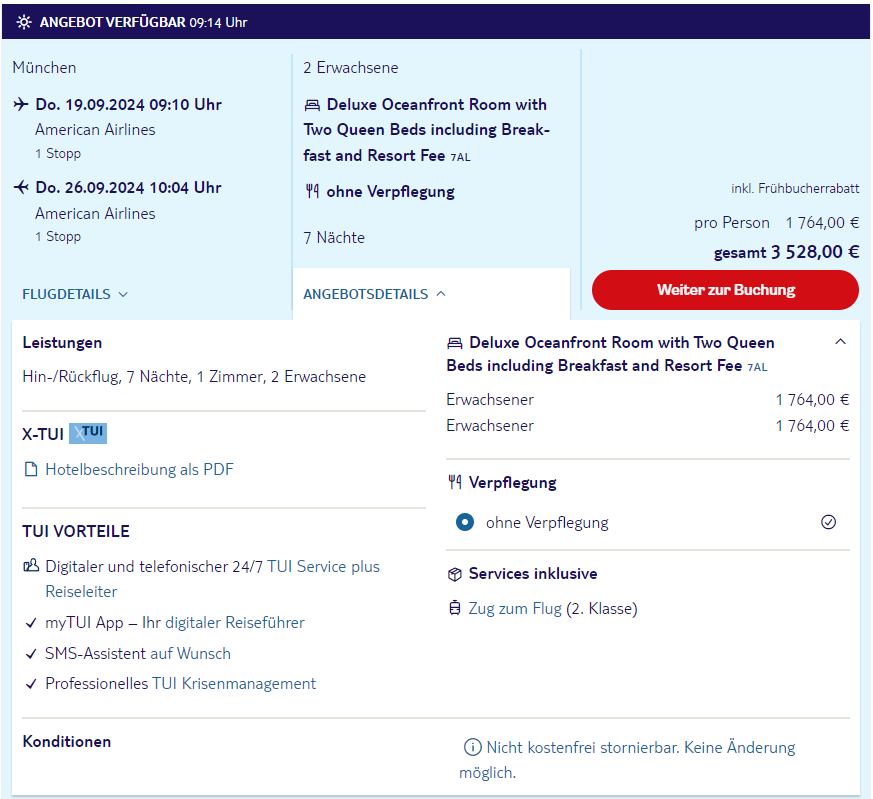Click the package icon beside Services inklusive
The width and height of the screenshot is (873, 799).
click(x=455, y=574)
